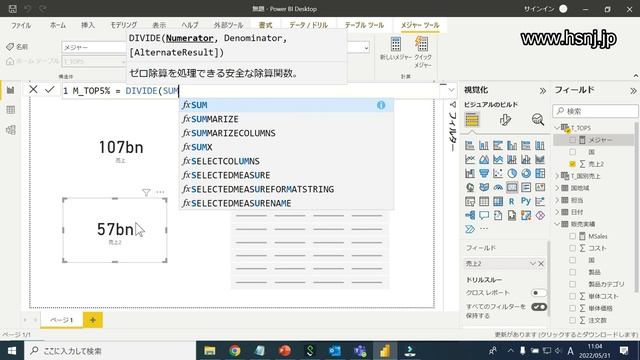
Task: Toggle すべてのフィルターを保持する switch
Action: [x=539, y=307]
